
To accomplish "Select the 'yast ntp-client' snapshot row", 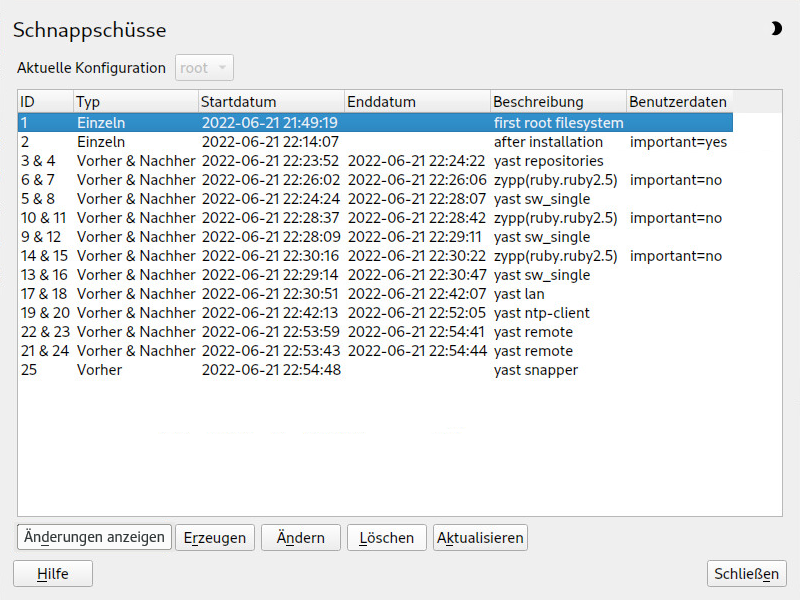I will coord(375,313).
